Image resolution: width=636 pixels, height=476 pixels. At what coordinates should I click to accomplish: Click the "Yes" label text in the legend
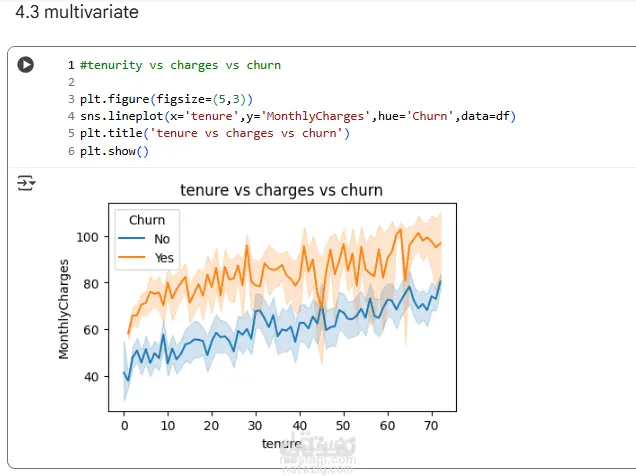(x=164, y=258)
